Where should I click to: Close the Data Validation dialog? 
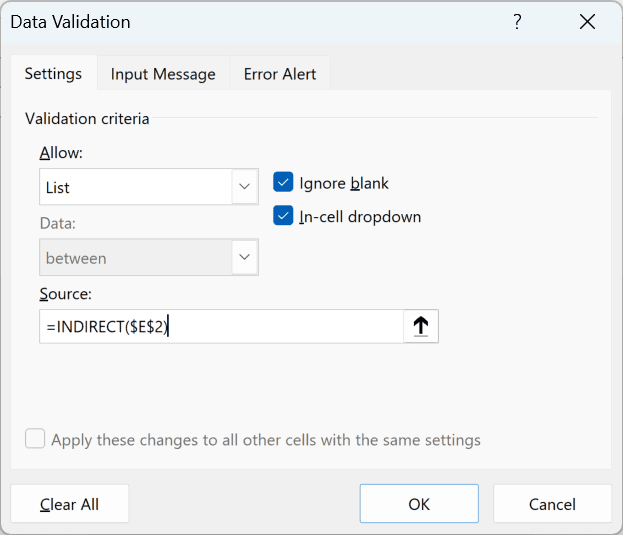click(587, 21)
